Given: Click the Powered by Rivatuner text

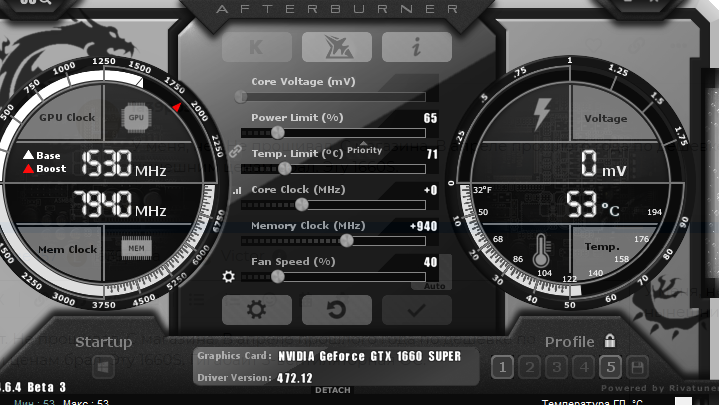Looking at the screenshot, I should tap(660, 388).
